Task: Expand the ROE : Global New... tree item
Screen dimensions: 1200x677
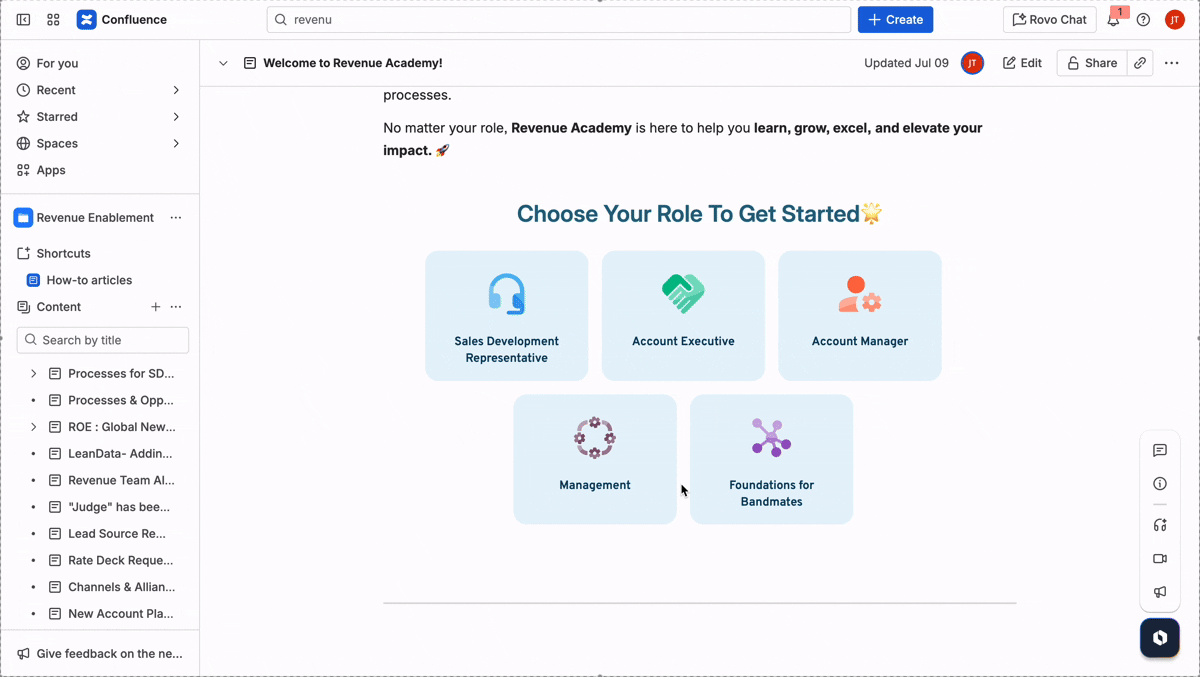Action: pos(33,427)
